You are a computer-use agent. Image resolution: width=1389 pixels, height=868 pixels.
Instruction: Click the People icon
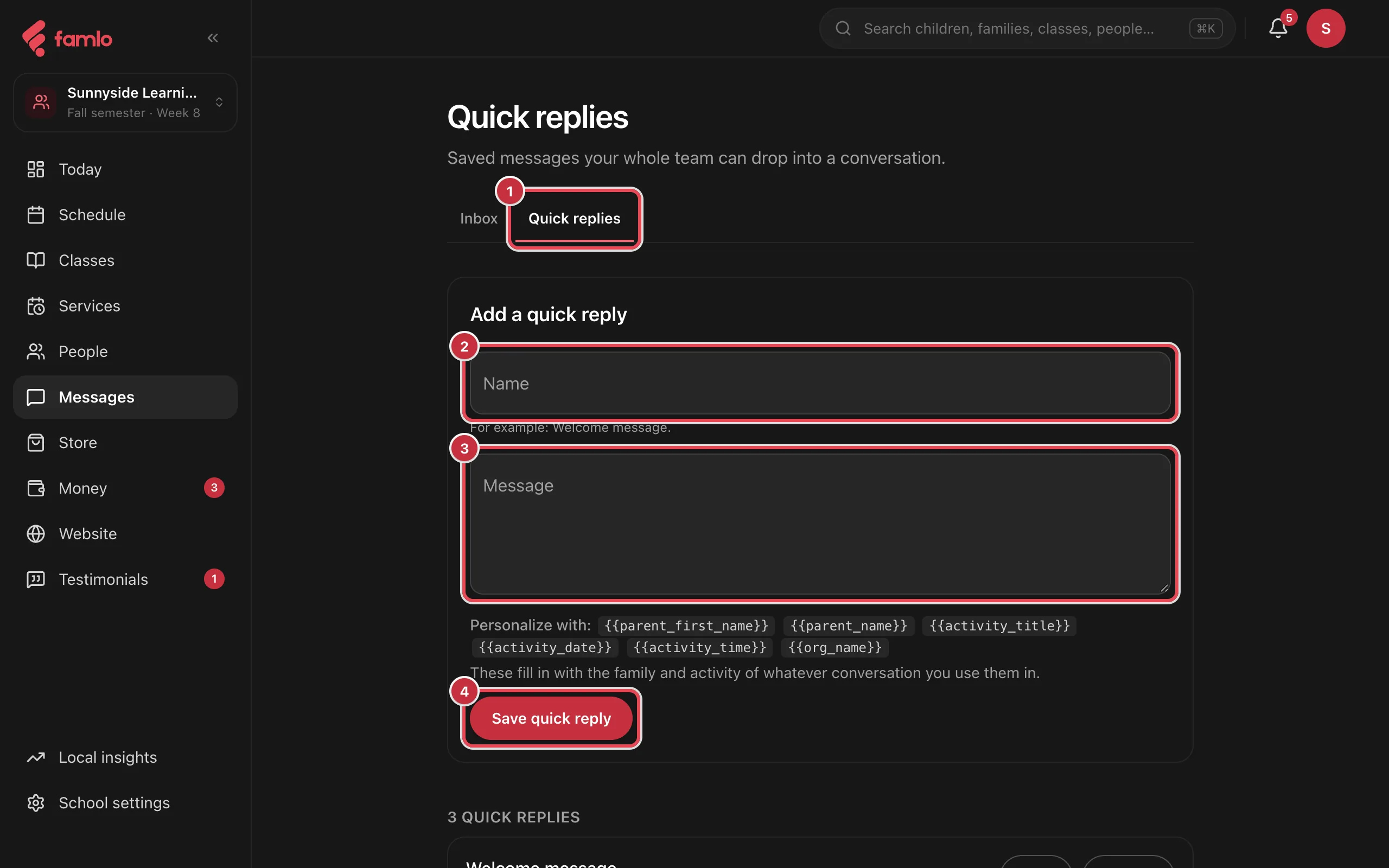pos(36,352)
